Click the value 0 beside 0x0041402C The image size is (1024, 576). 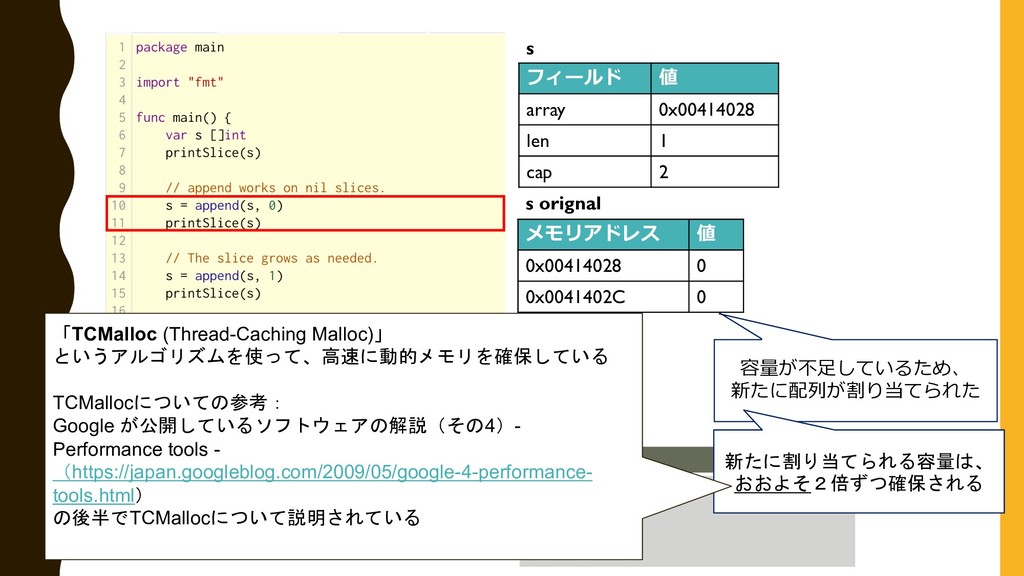point(716,297)
